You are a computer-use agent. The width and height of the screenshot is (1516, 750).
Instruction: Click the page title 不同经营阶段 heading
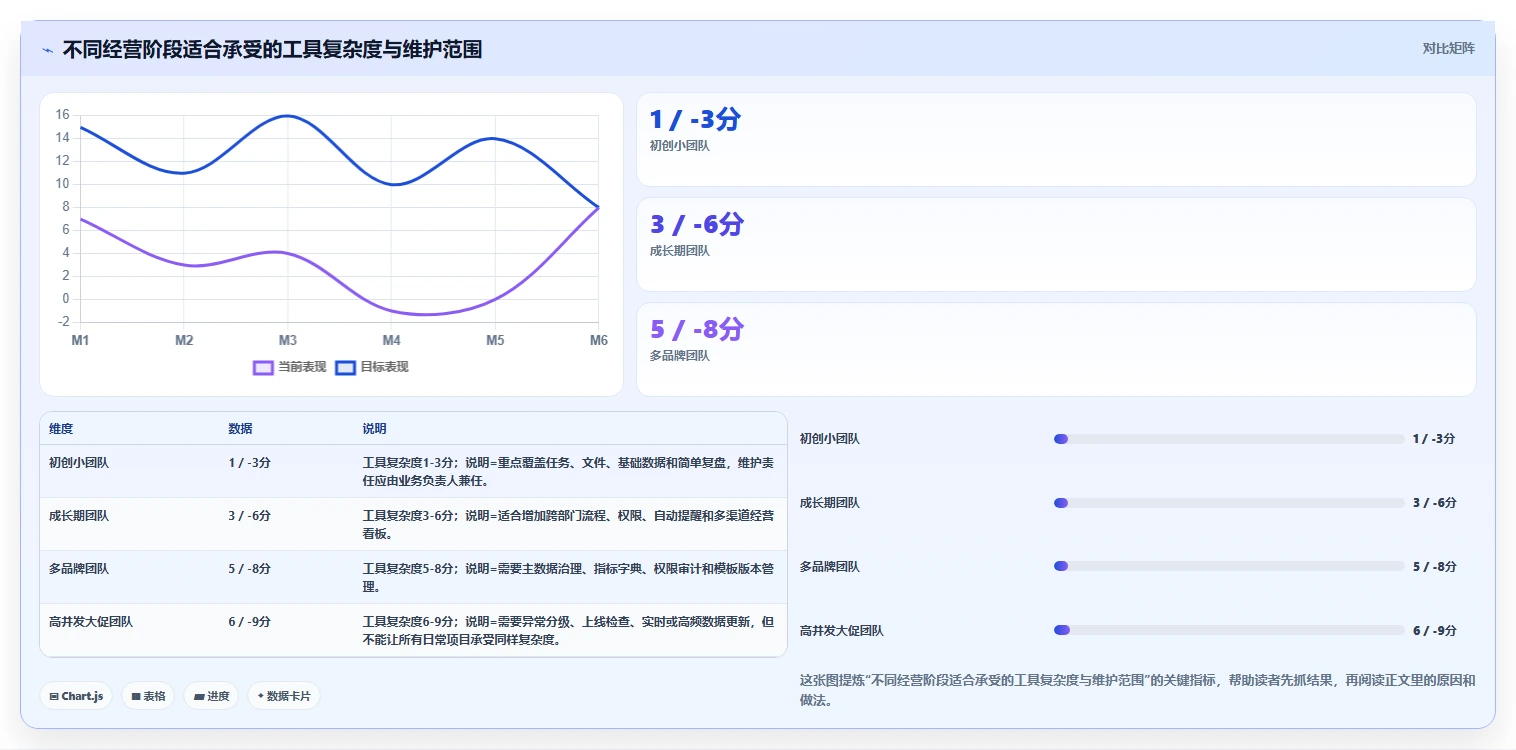click(x=272, y=49)
